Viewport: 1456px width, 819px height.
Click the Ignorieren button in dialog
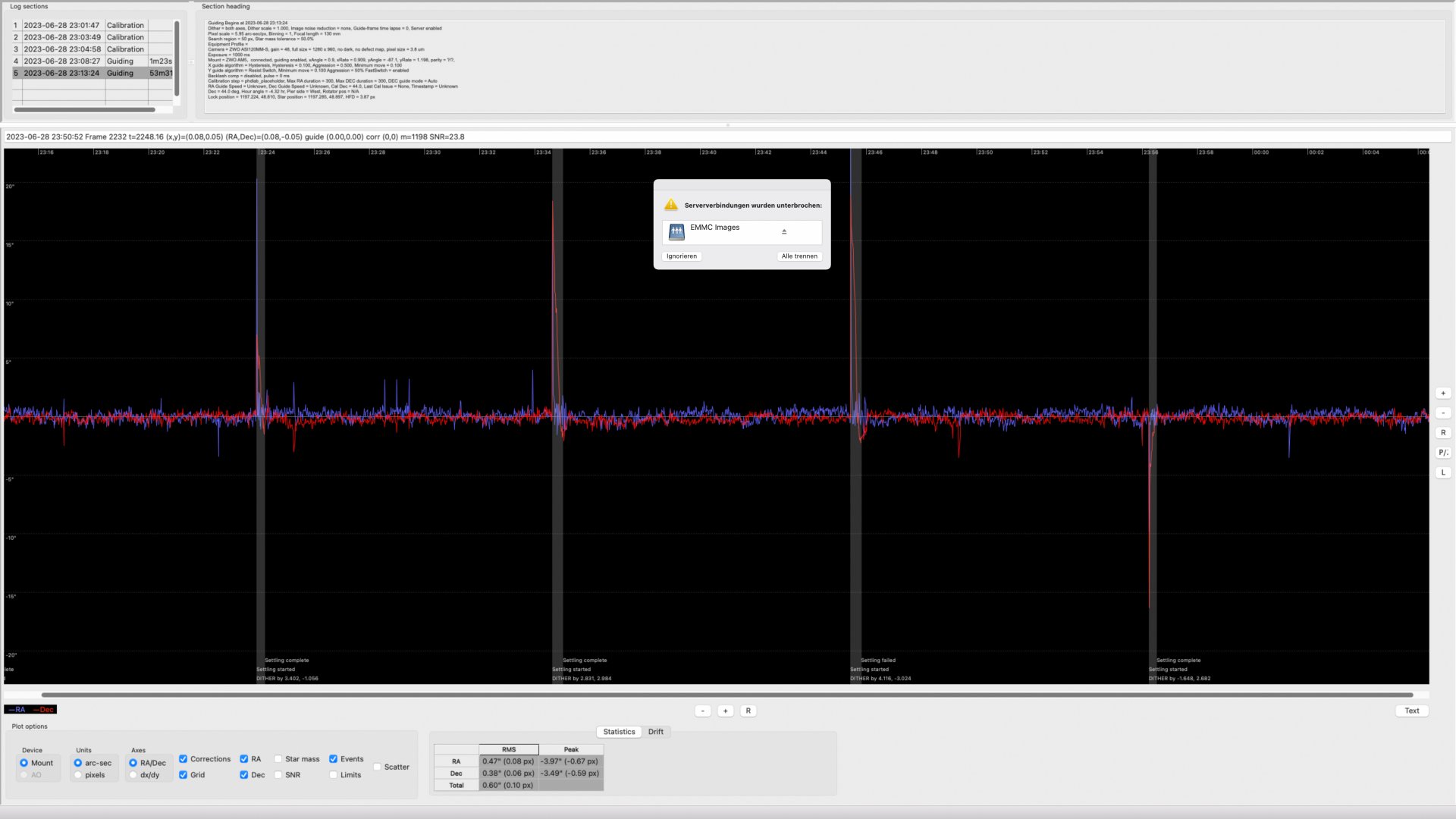(682, 256)
